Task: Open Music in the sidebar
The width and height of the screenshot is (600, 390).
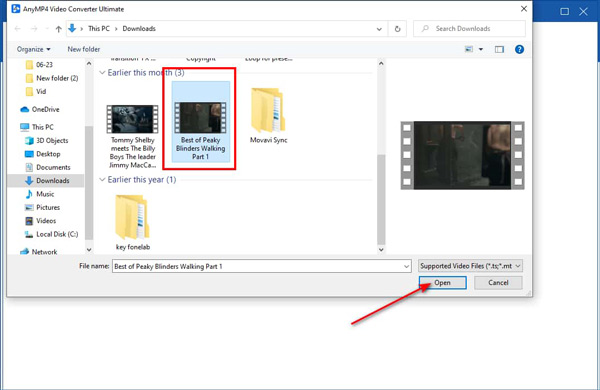Action: 40,194
